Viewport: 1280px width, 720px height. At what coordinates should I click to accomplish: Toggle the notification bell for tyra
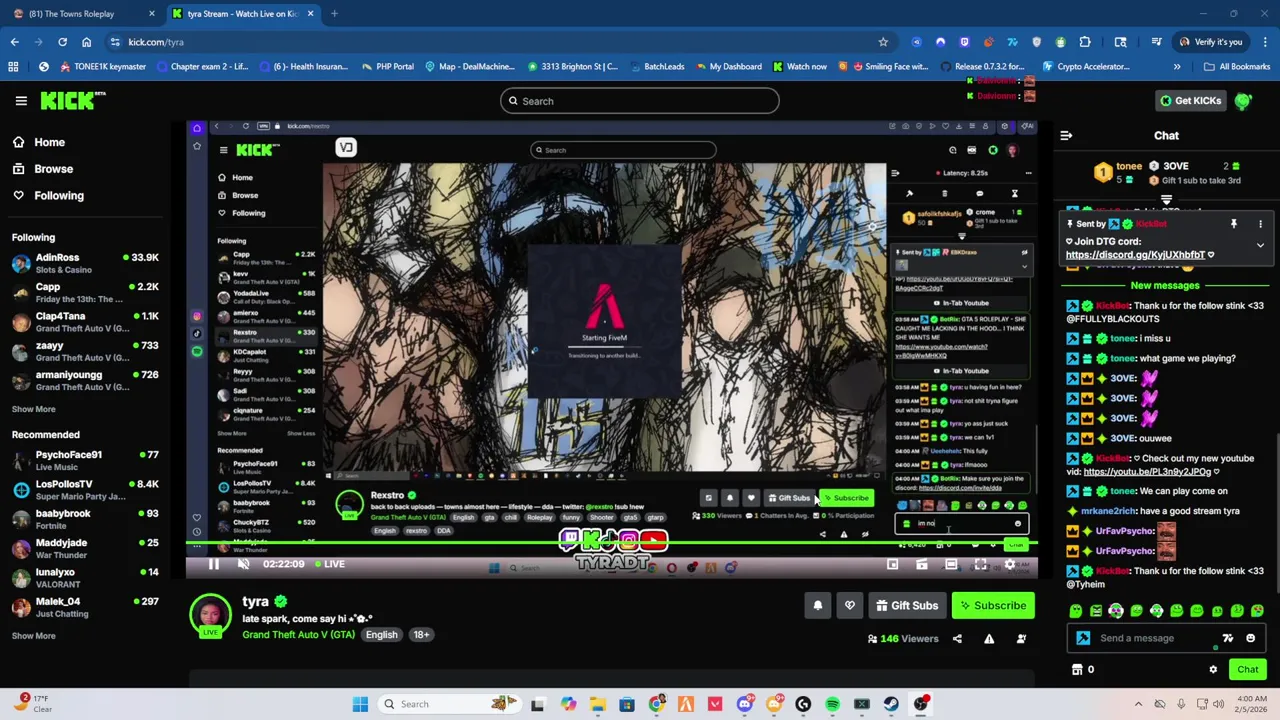coord(818,605)
